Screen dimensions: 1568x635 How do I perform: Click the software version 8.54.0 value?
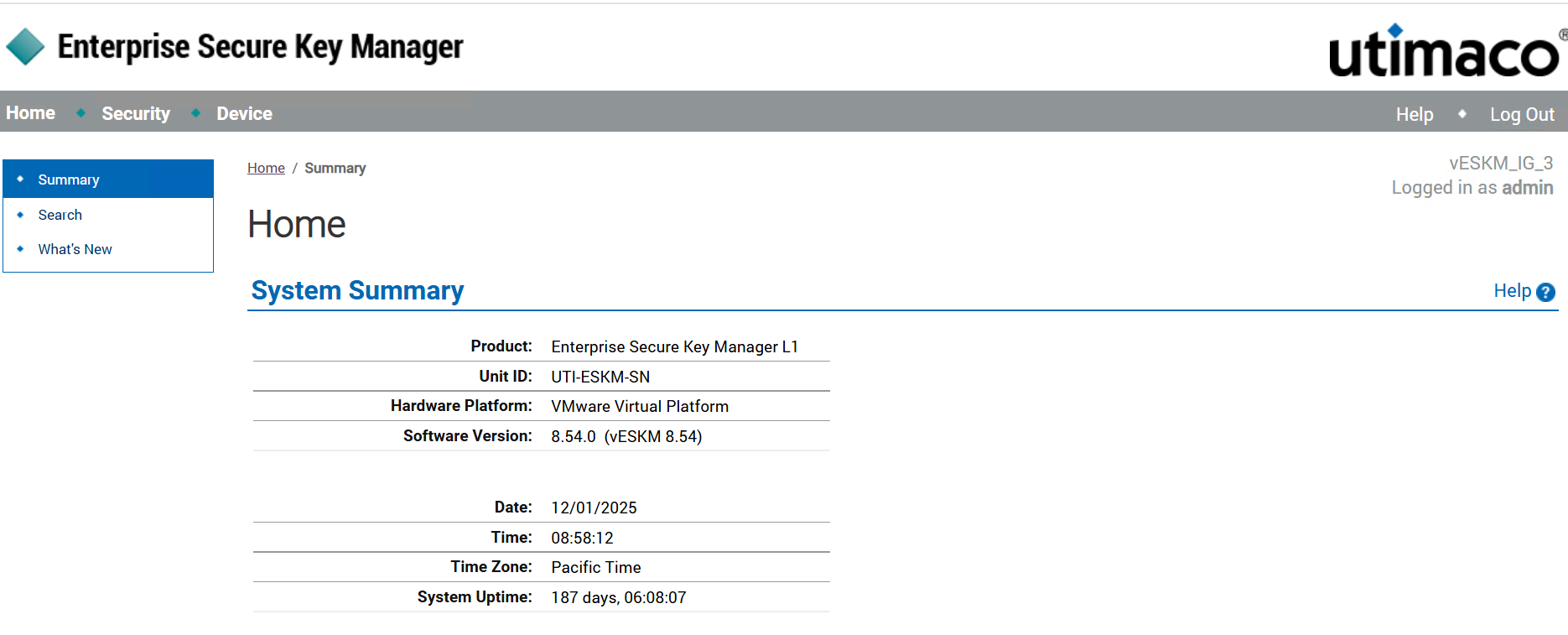tap(626, 436)
